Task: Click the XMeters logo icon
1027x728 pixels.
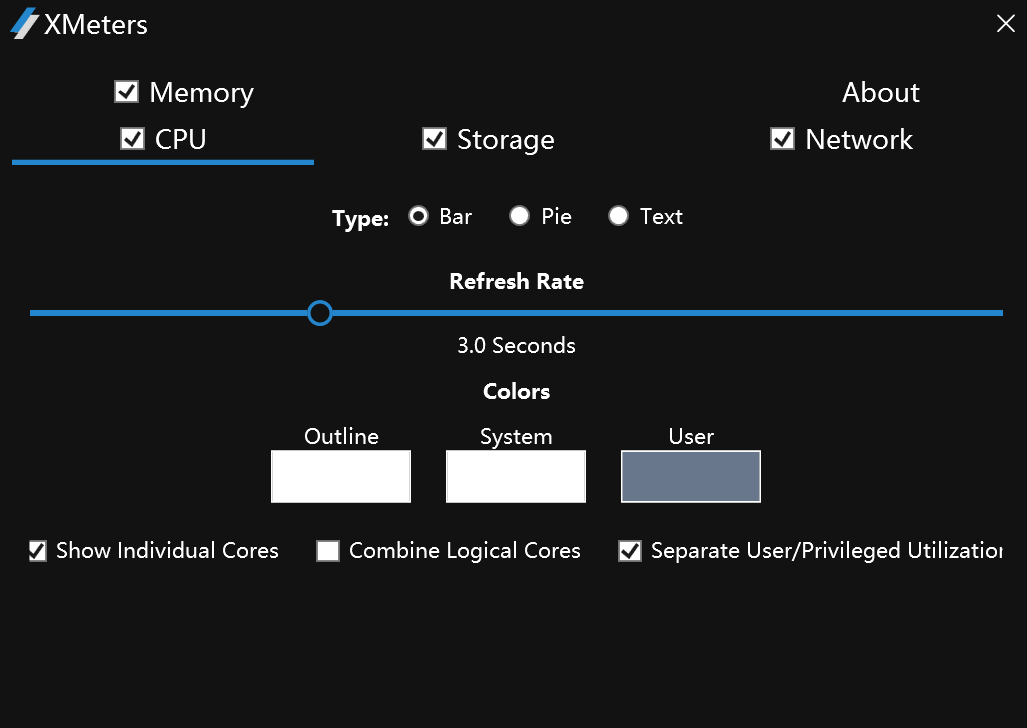Action: (25, 23)
